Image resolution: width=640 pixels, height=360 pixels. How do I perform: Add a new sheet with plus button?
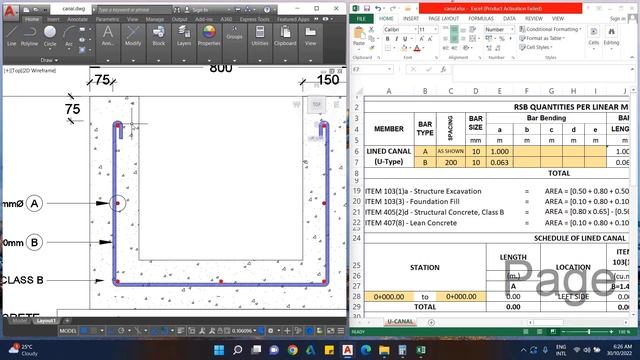[431, 322]
